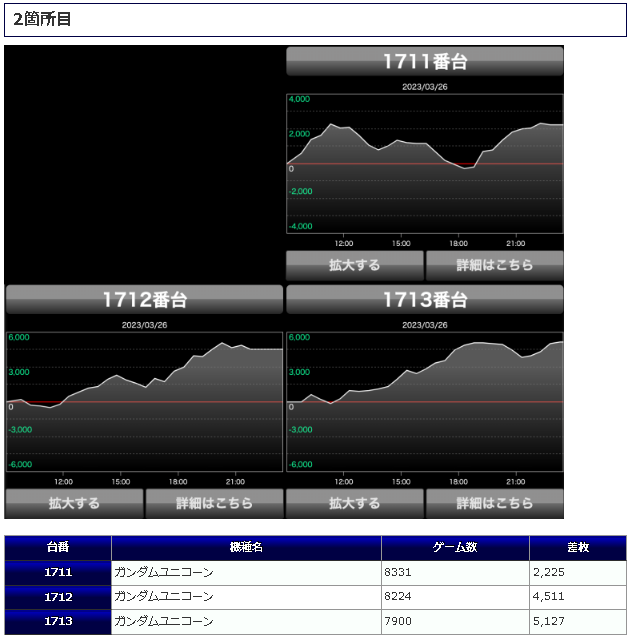Click date 2023/03/26 above 1713 graph

pos(425,325)
